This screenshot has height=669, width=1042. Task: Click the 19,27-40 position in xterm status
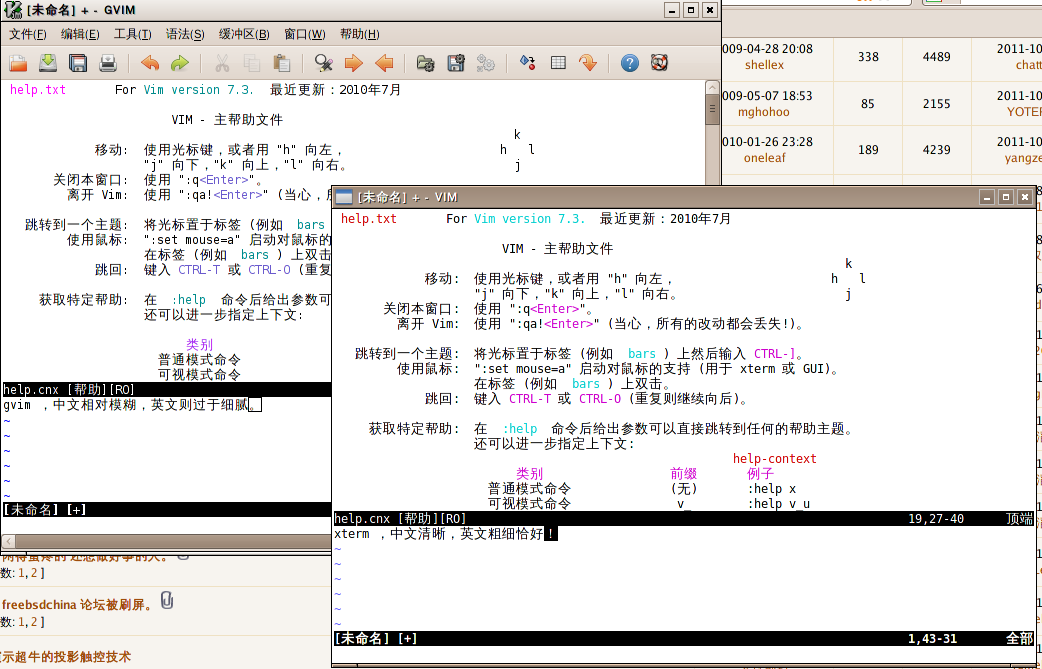(936, 519)
